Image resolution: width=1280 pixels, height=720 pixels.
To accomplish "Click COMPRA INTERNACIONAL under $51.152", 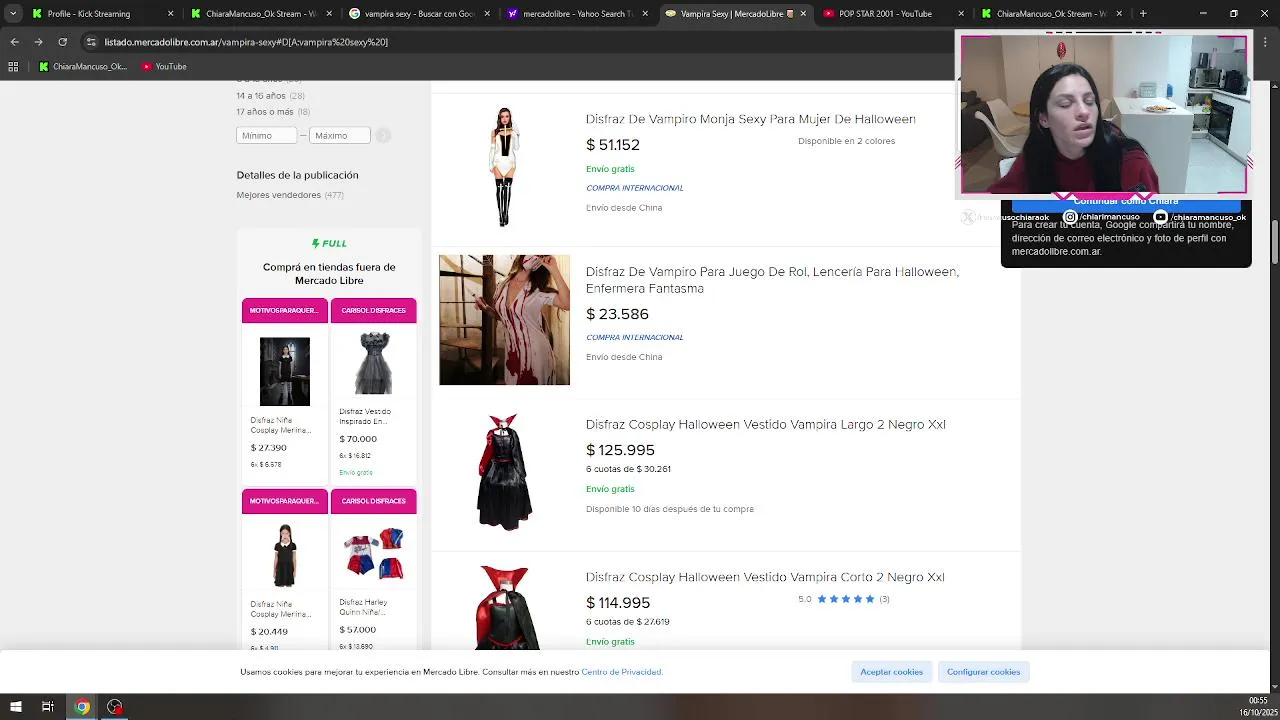I will coord(635,188).
